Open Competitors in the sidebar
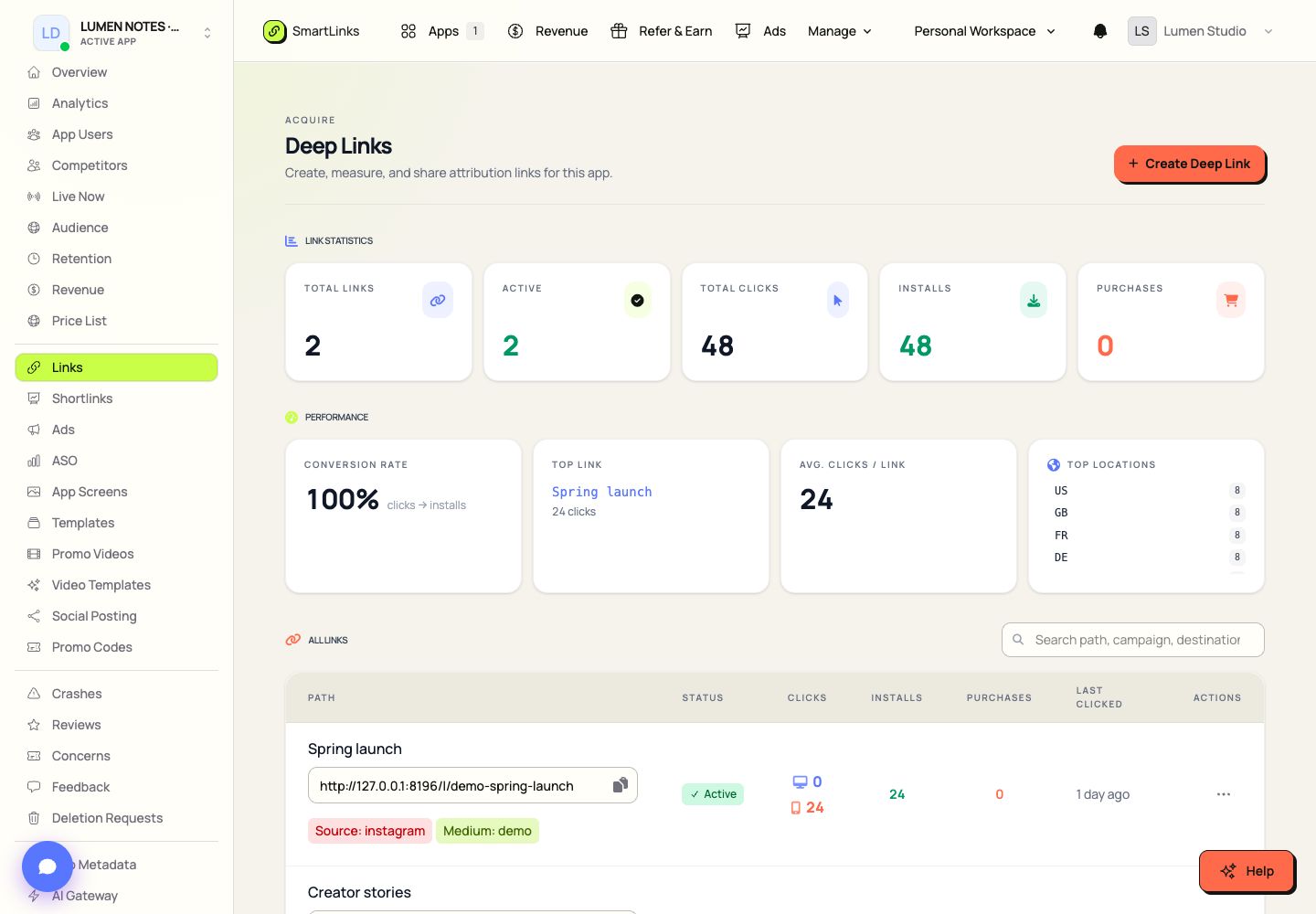The image size is (1316, 914). click(x=116, y=165)
